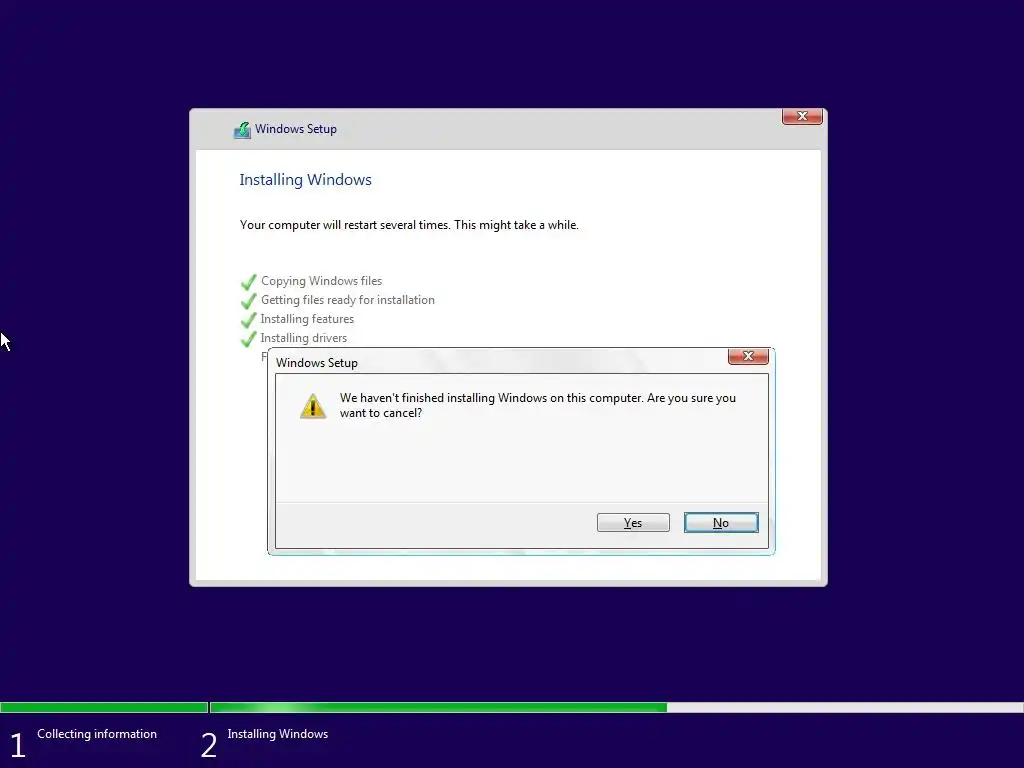
Task: Click the Windows Setup title bar icon
Action: coord(242,130)
